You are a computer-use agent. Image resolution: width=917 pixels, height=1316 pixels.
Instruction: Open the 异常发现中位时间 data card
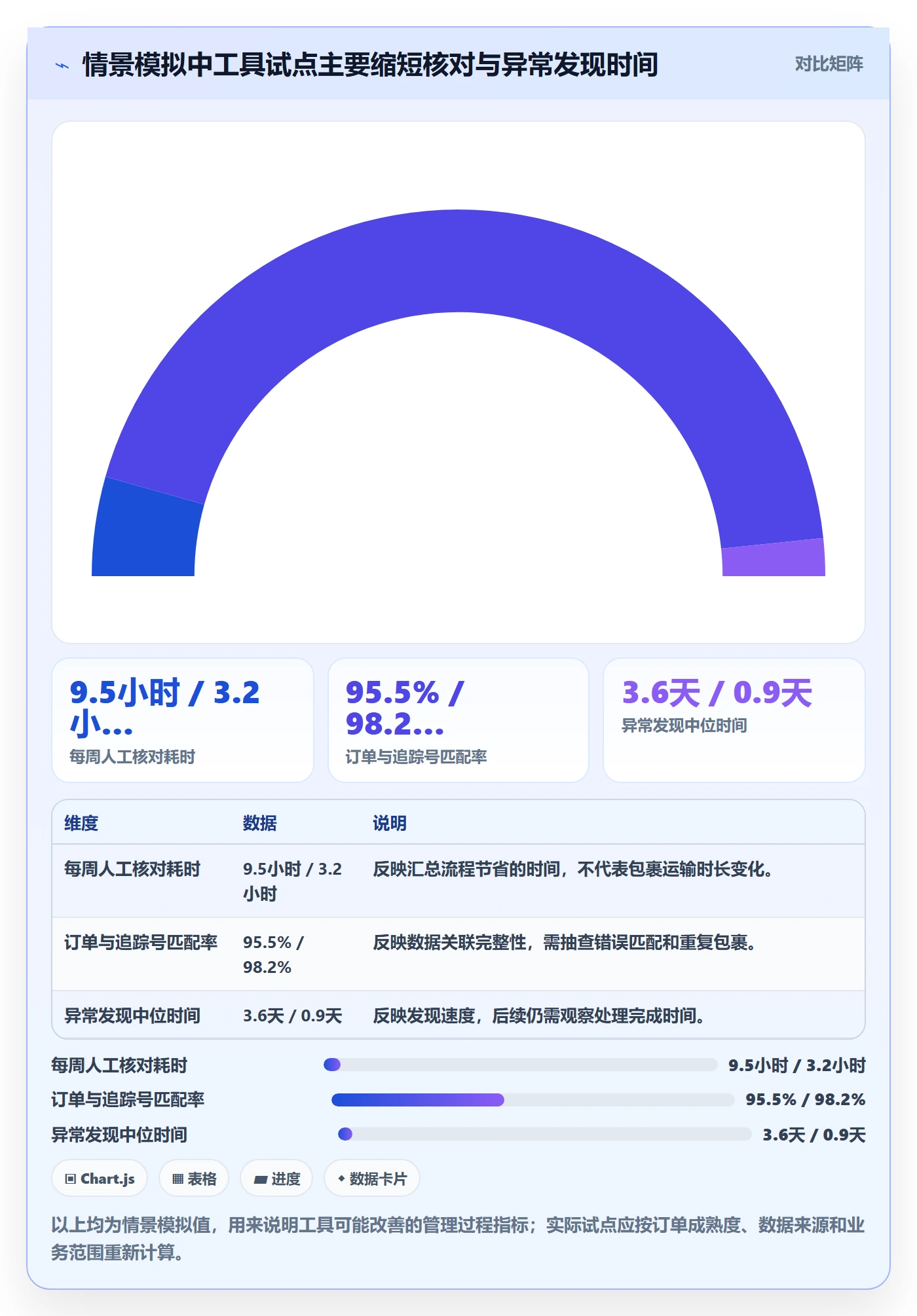point(734,720)
